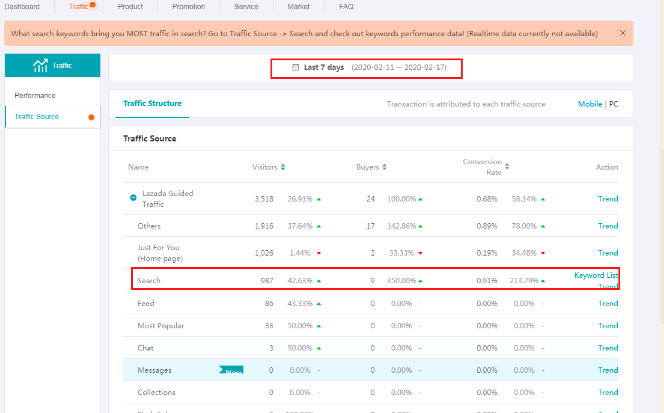664x413 pixels.
Task: Select Traffic Source in the sidebar
Action: coord(37,116)
